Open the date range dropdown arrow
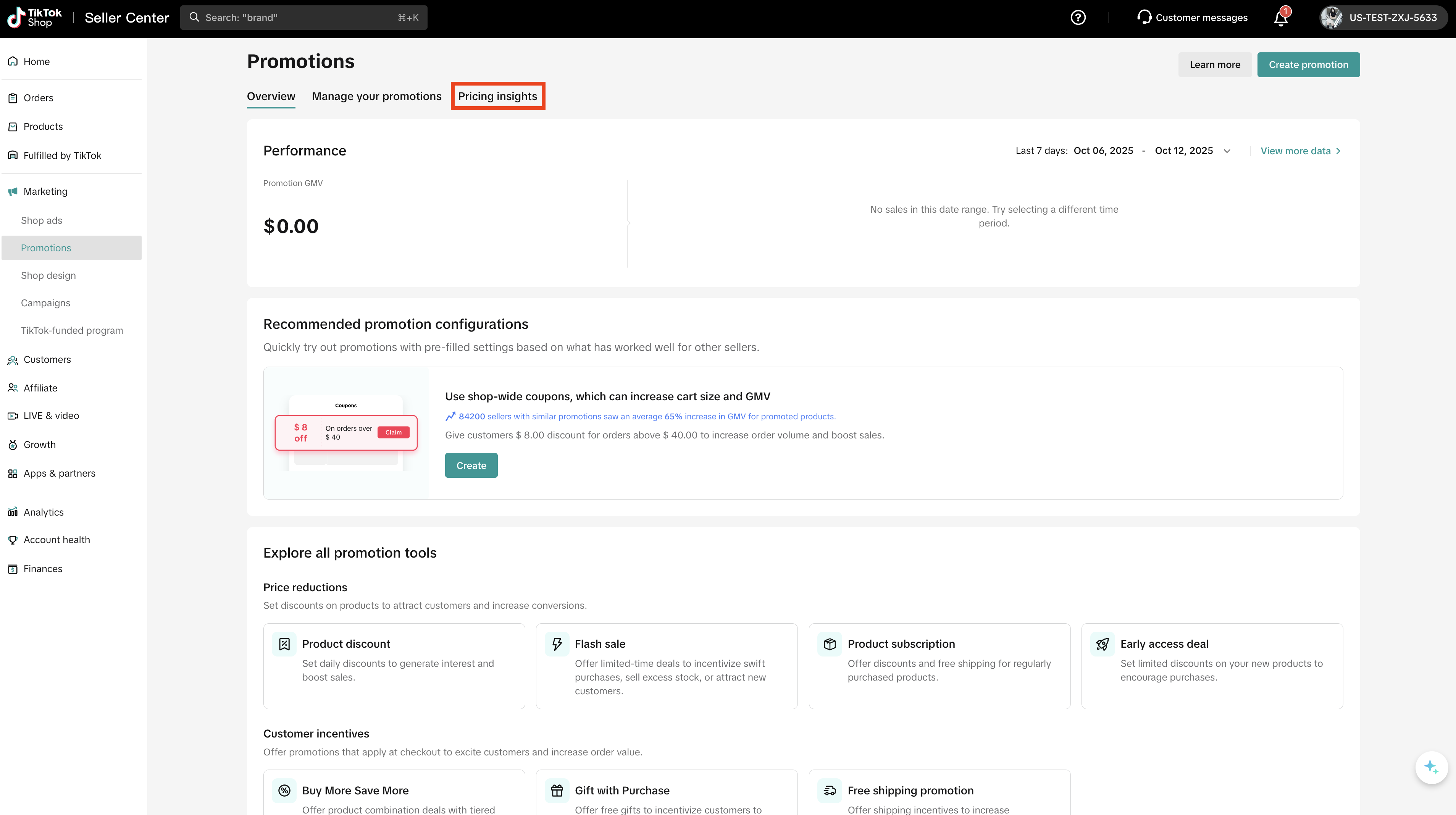 tap(1227, 151)
